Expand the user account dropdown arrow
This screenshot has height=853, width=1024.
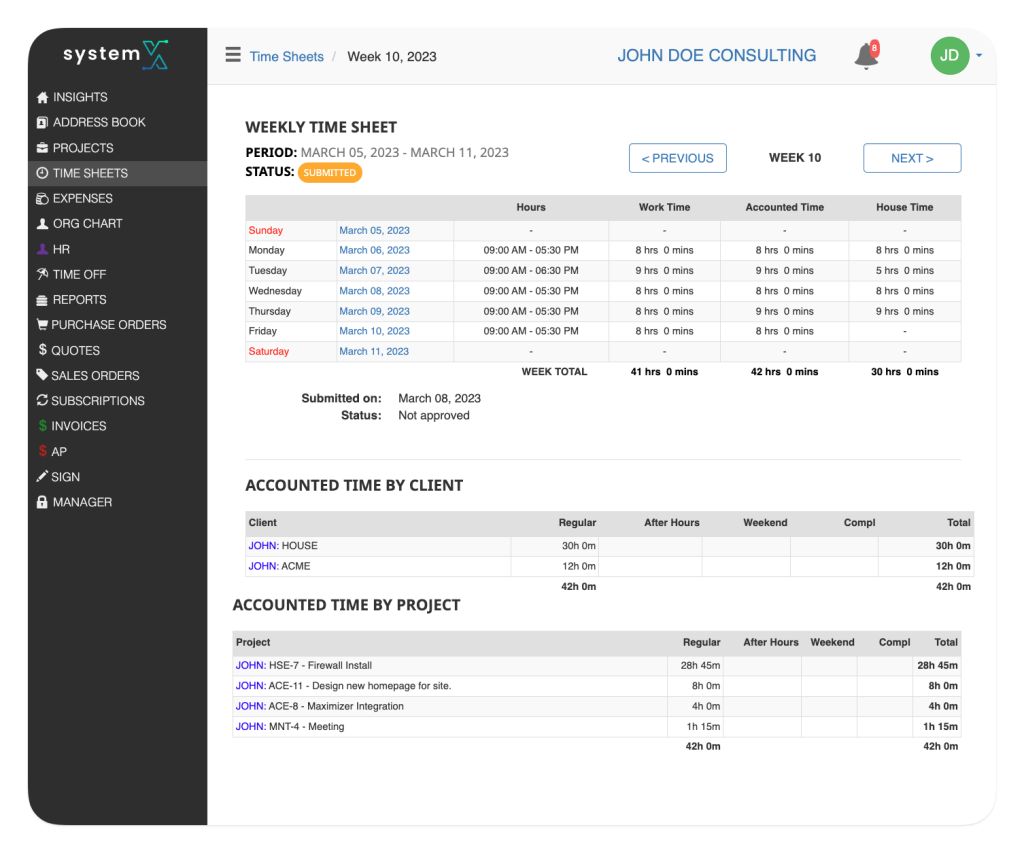click(979, 56)
